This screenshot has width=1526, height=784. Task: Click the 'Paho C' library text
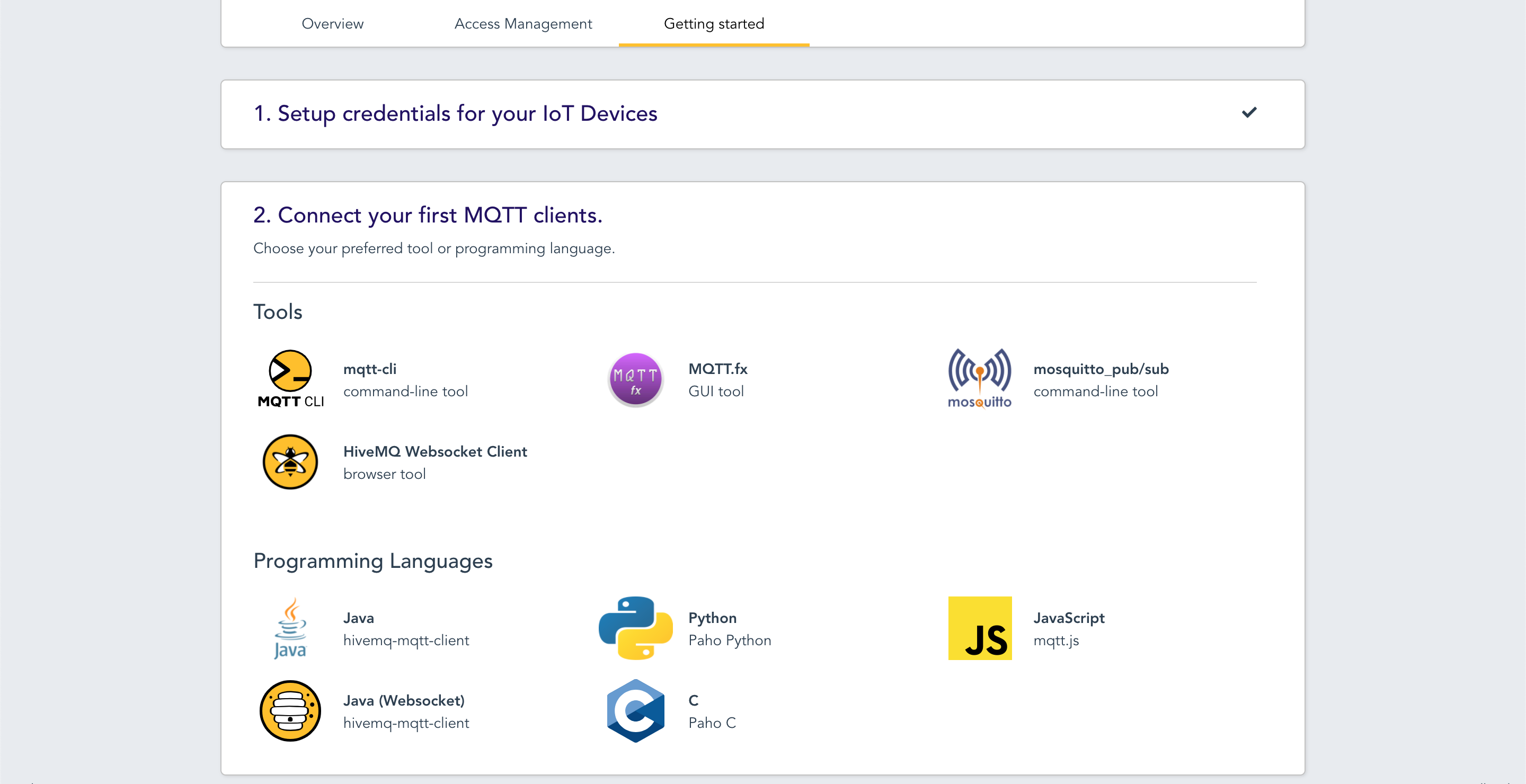(x=712, y=723)
